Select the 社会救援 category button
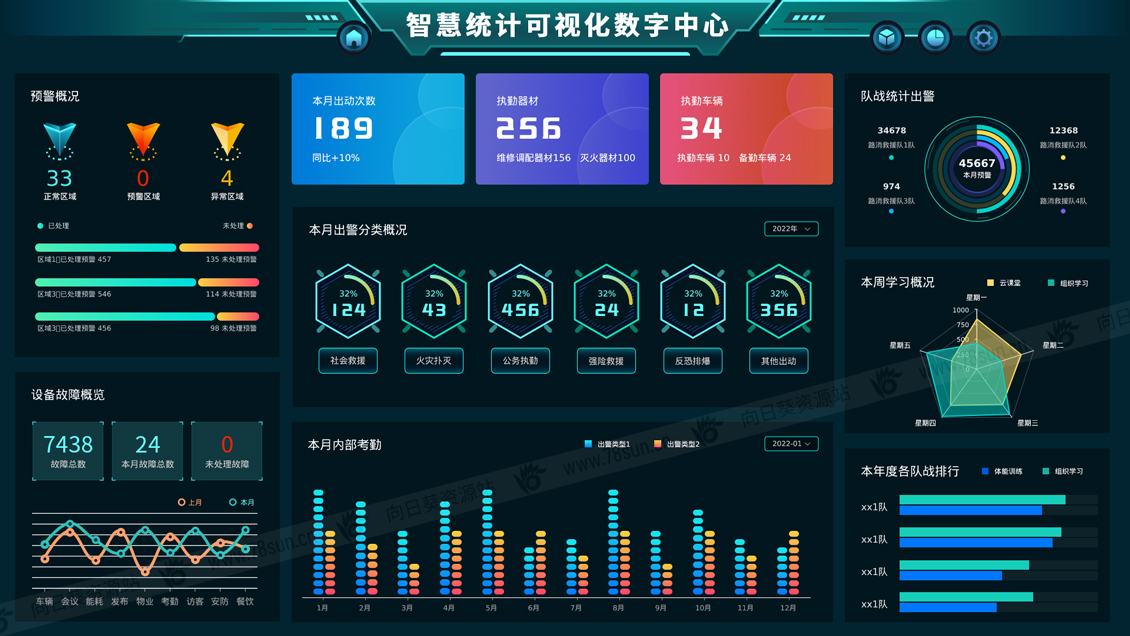1130x636 pixels. tap(348, 361)
